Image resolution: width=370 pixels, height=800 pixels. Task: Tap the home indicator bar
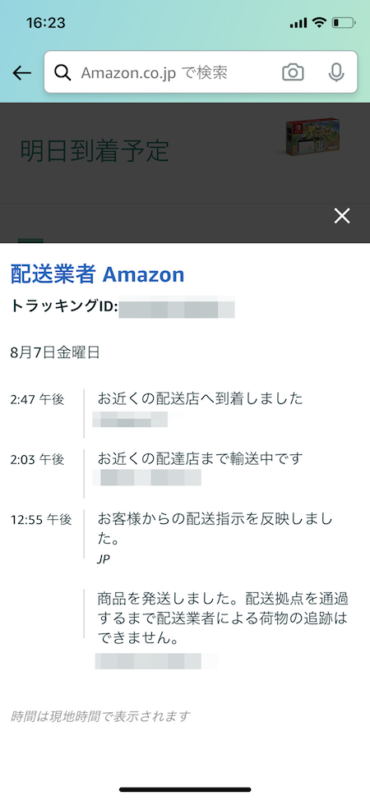185,789
